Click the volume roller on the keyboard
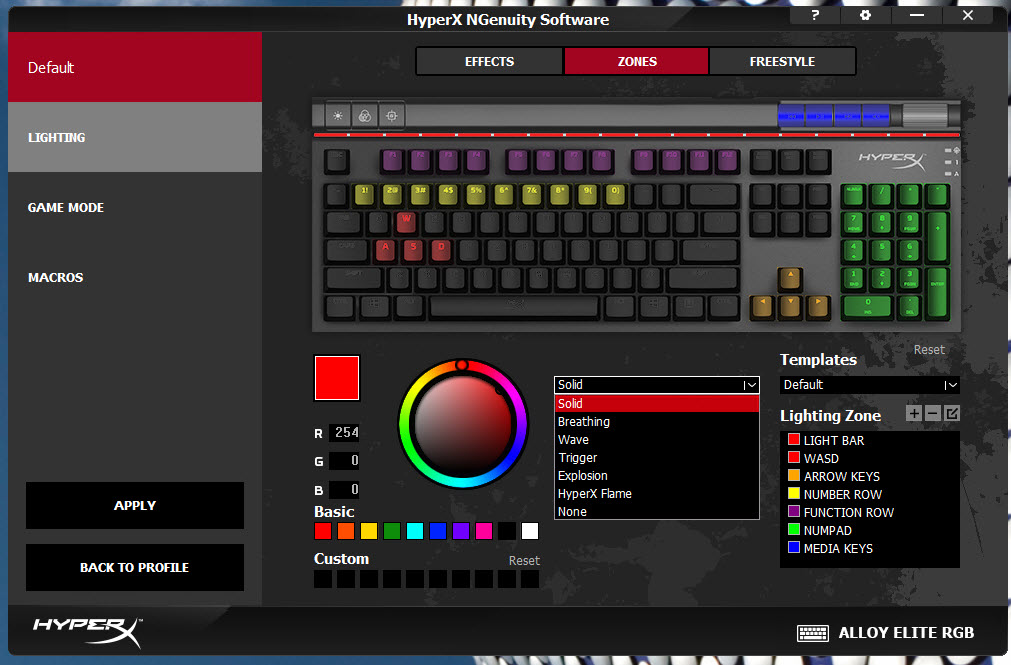1011x665 pixels. point(925,116)
